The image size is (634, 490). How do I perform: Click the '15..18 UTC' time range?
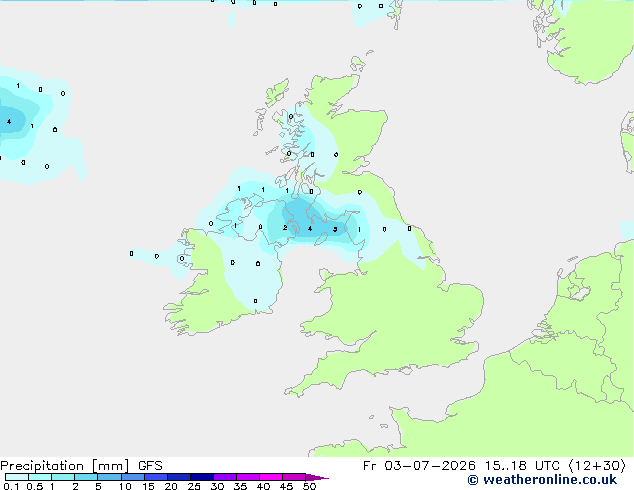[x=522, y=466]
